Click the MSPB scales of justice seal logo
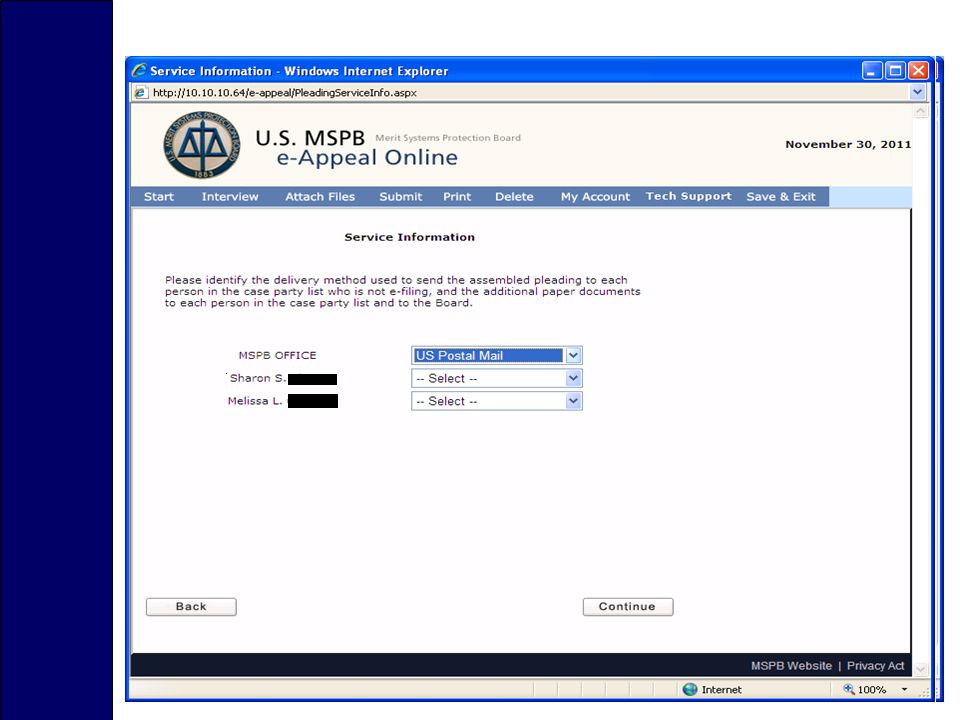Image resolution: width=960 pixels, height=720 pixels. click(x=201, y=145)
